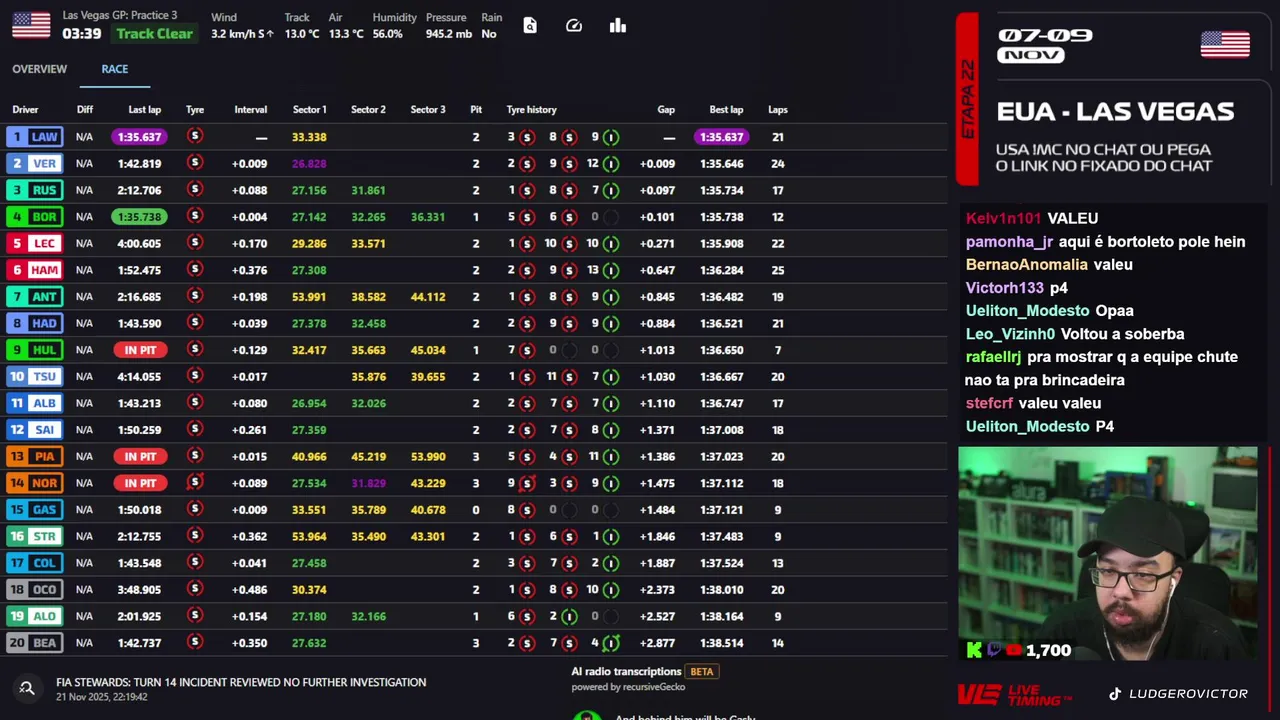
Task: Select the LEC driver badge
Action: pyautogui.click(x=34, y=243)
